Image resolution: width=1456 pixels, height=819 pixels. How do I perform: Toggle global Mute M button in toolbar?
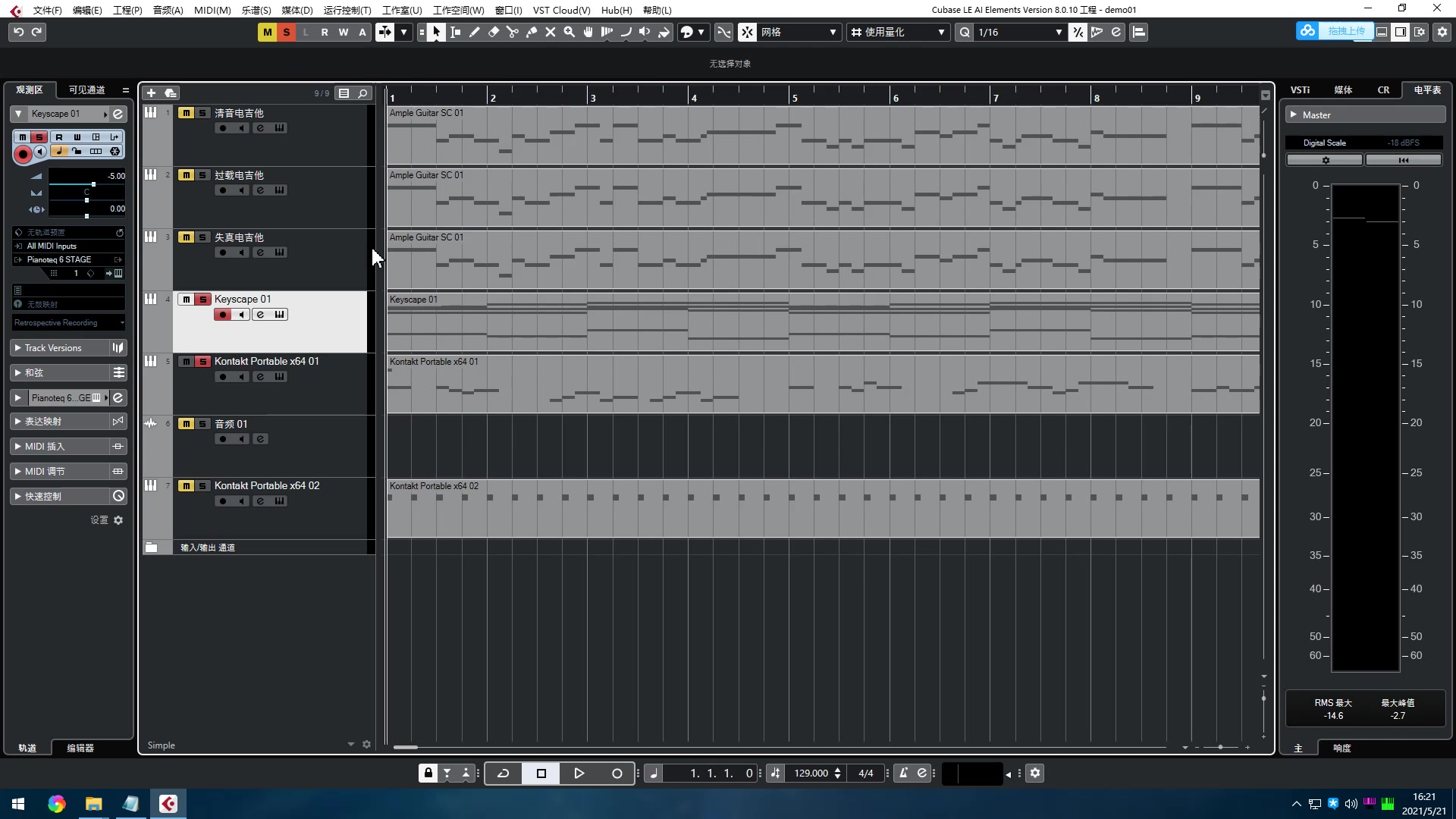tap(267, 32)
